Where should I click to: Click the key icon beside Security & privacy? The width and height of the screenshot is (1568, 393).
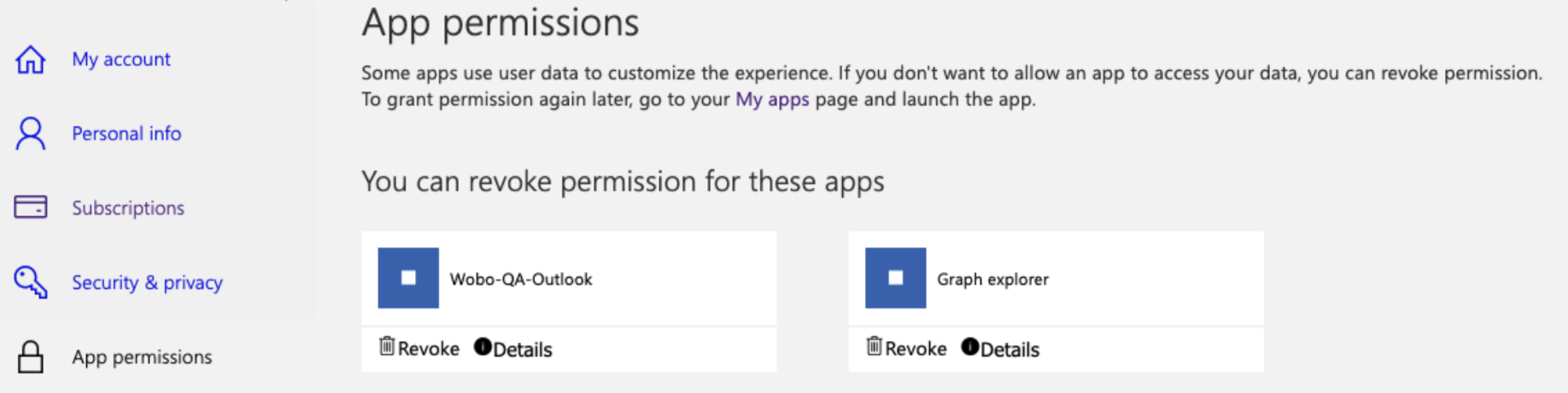point(31,282)
